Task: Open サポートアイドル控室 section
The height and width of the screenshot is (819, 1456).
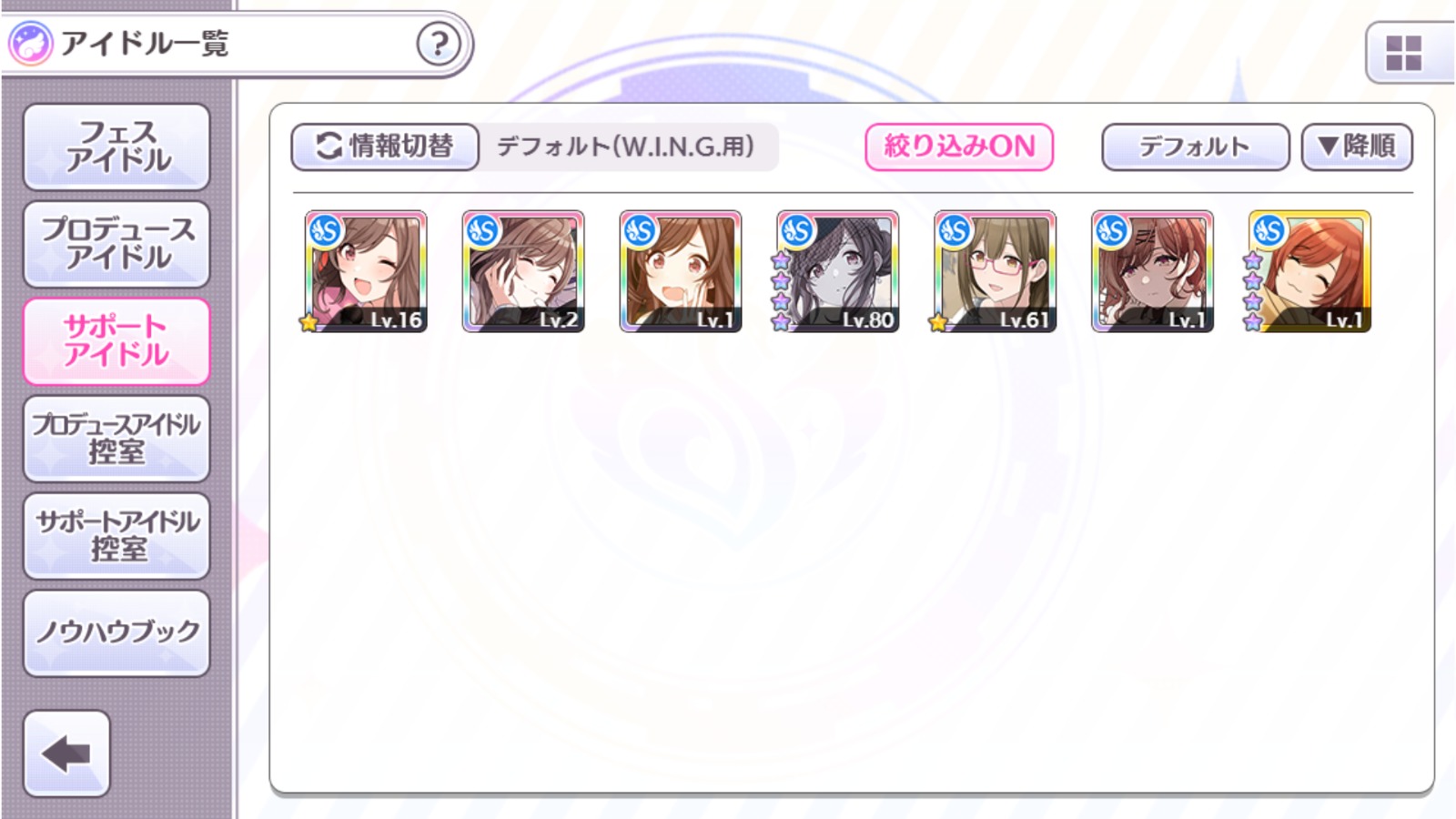Action: (x=116, y=536)
